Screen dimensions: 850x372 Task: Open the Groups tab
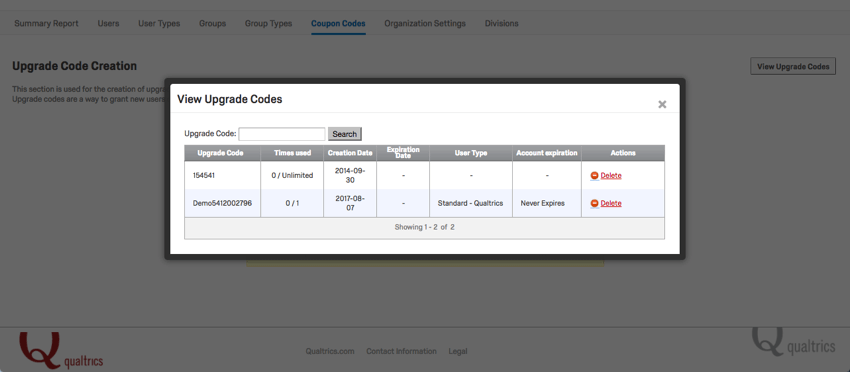point(212,23)
